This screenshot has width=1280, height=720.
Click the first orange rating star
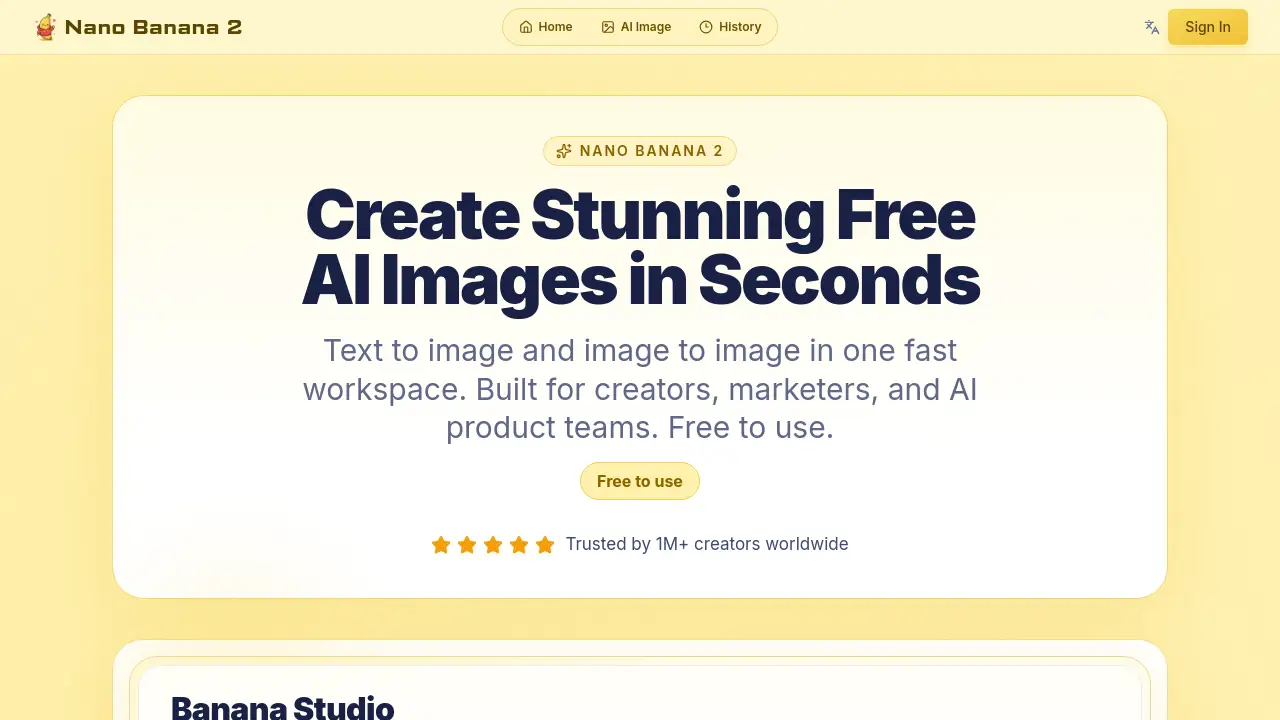point(441,544)
